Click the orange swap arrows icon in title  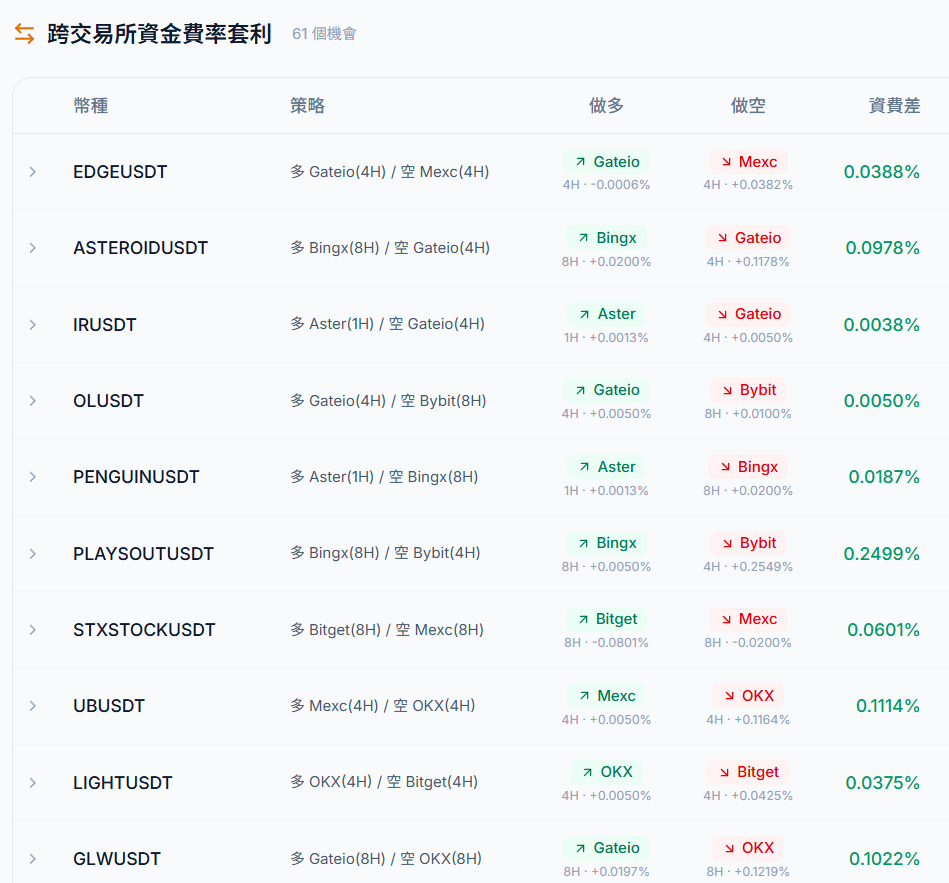point(24,33)
